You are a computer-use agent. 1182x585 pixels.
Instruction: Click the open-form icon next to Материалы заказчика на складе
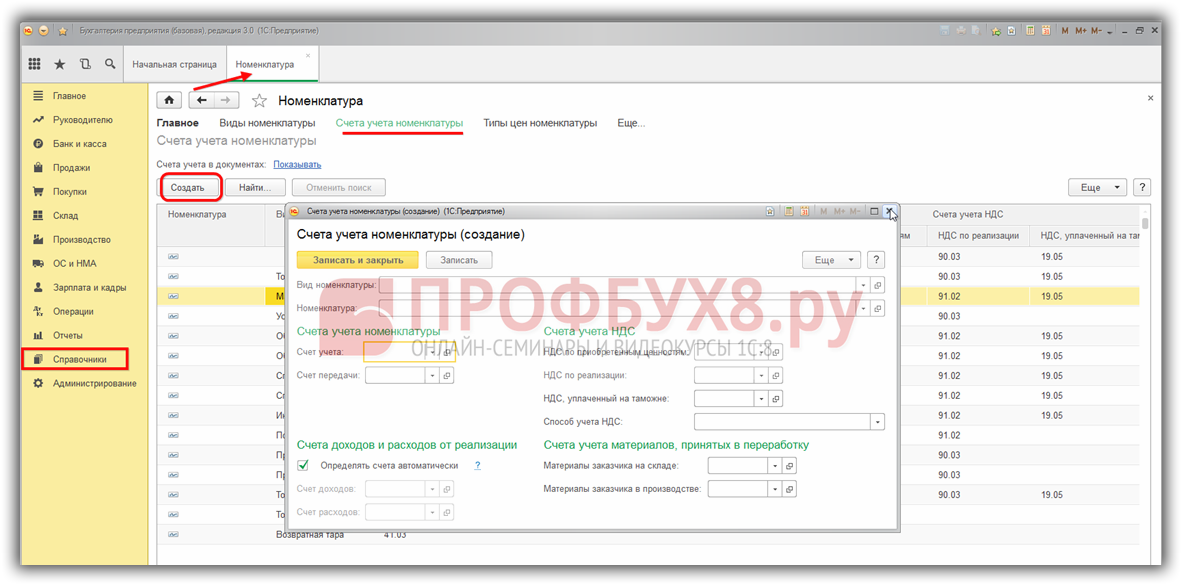(x=789, y=466)
